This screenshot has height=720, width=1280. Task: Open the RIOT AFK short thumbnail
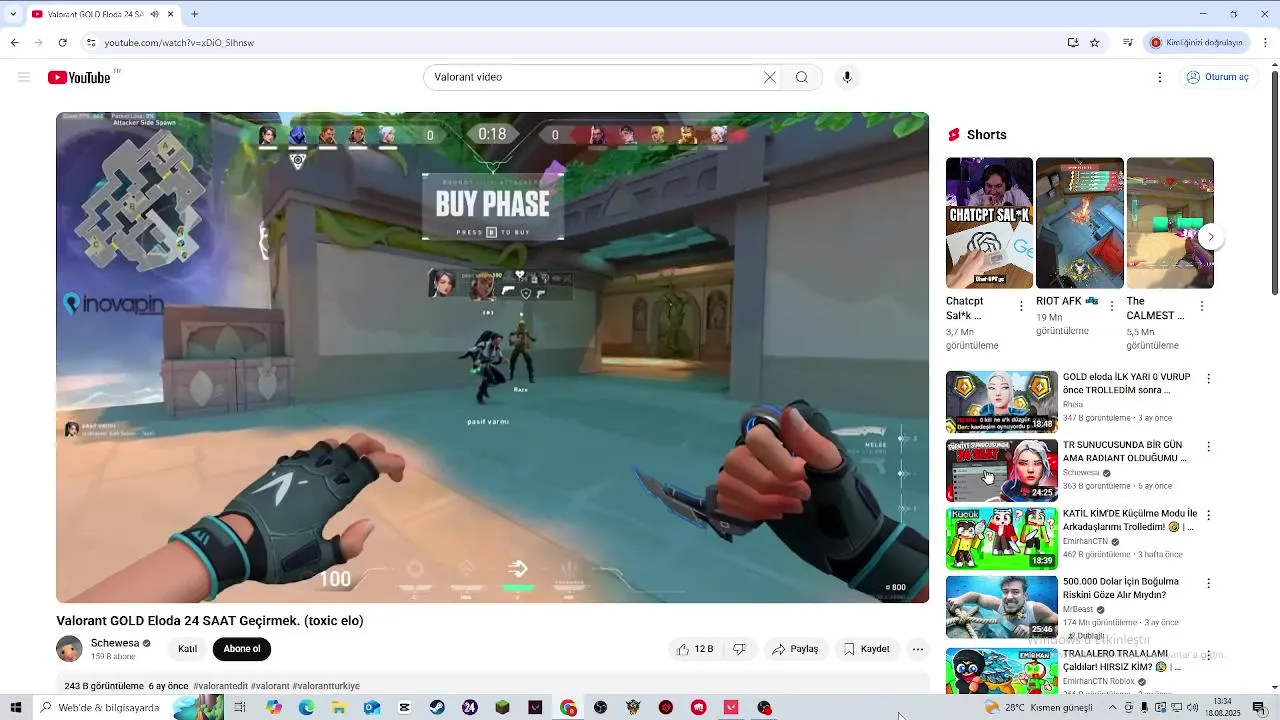pyautogui.click(x=1080, y=223)
